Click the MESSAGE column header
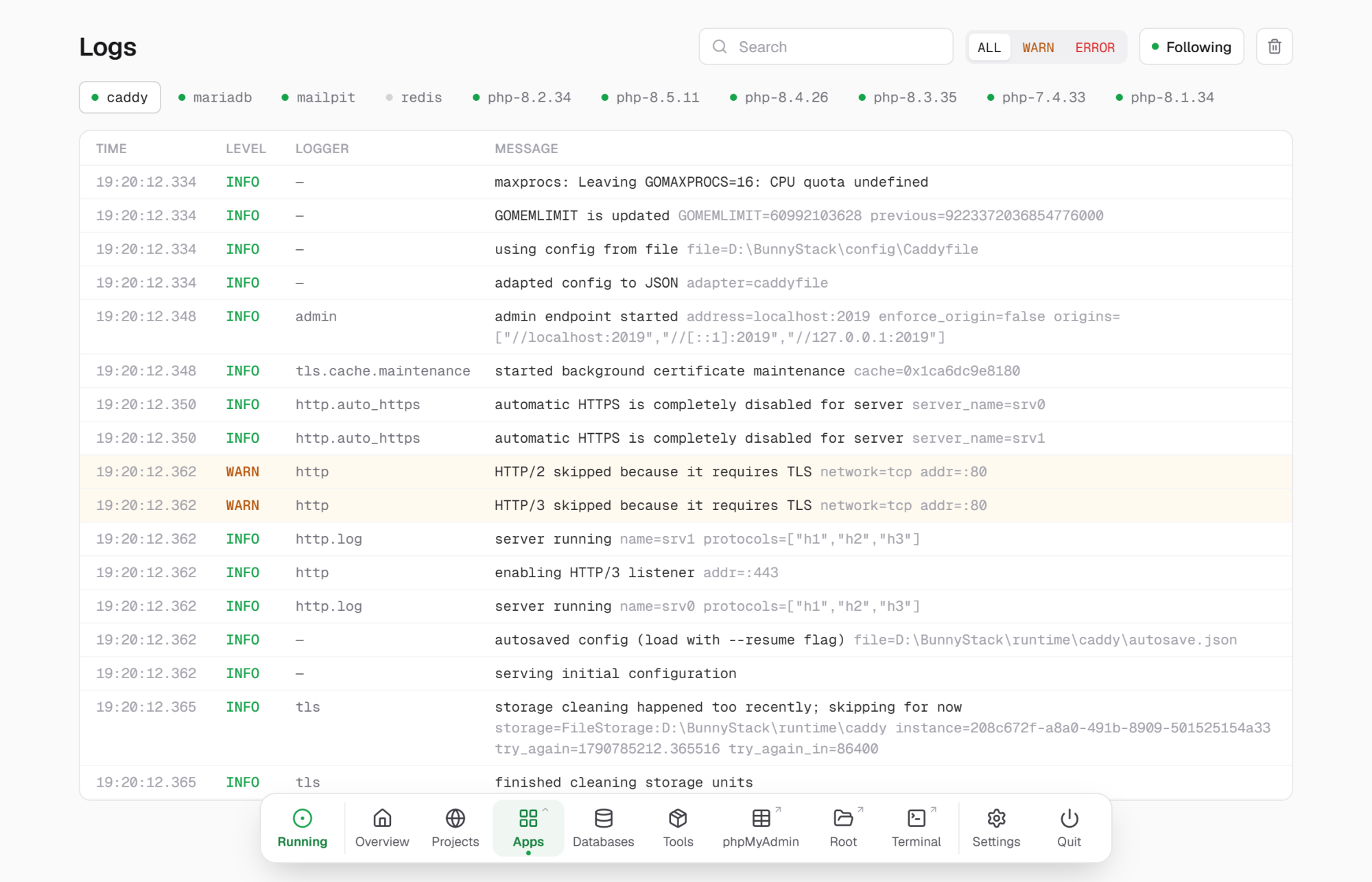The height and width of the screenshot is (882, 1372). pos(526,148)
